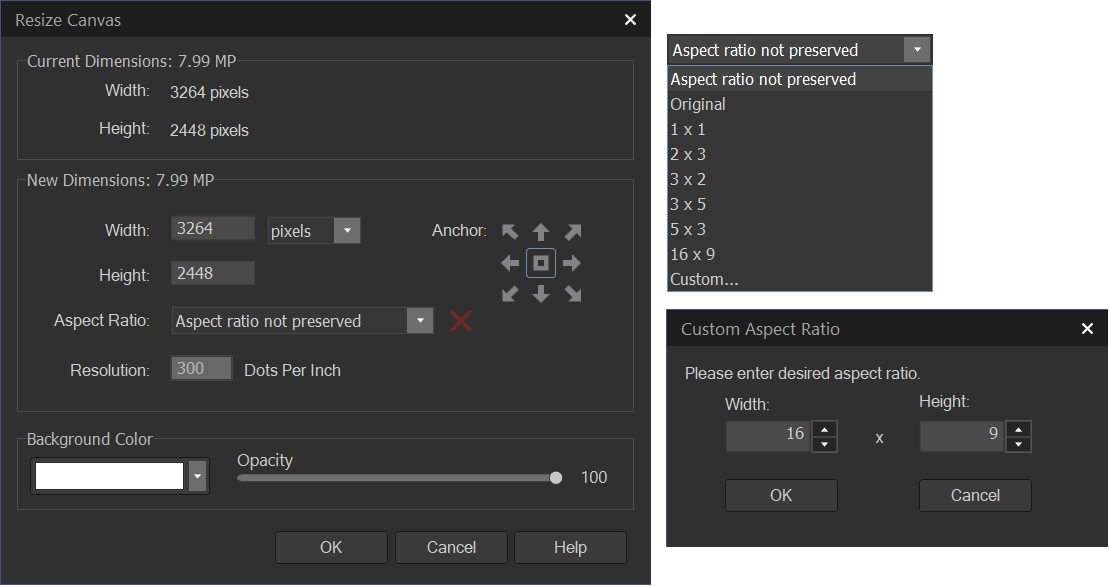Set anchor to top-right arrow
The width and height of the screenshot is (1109, 586).
(x=572, y=232)
